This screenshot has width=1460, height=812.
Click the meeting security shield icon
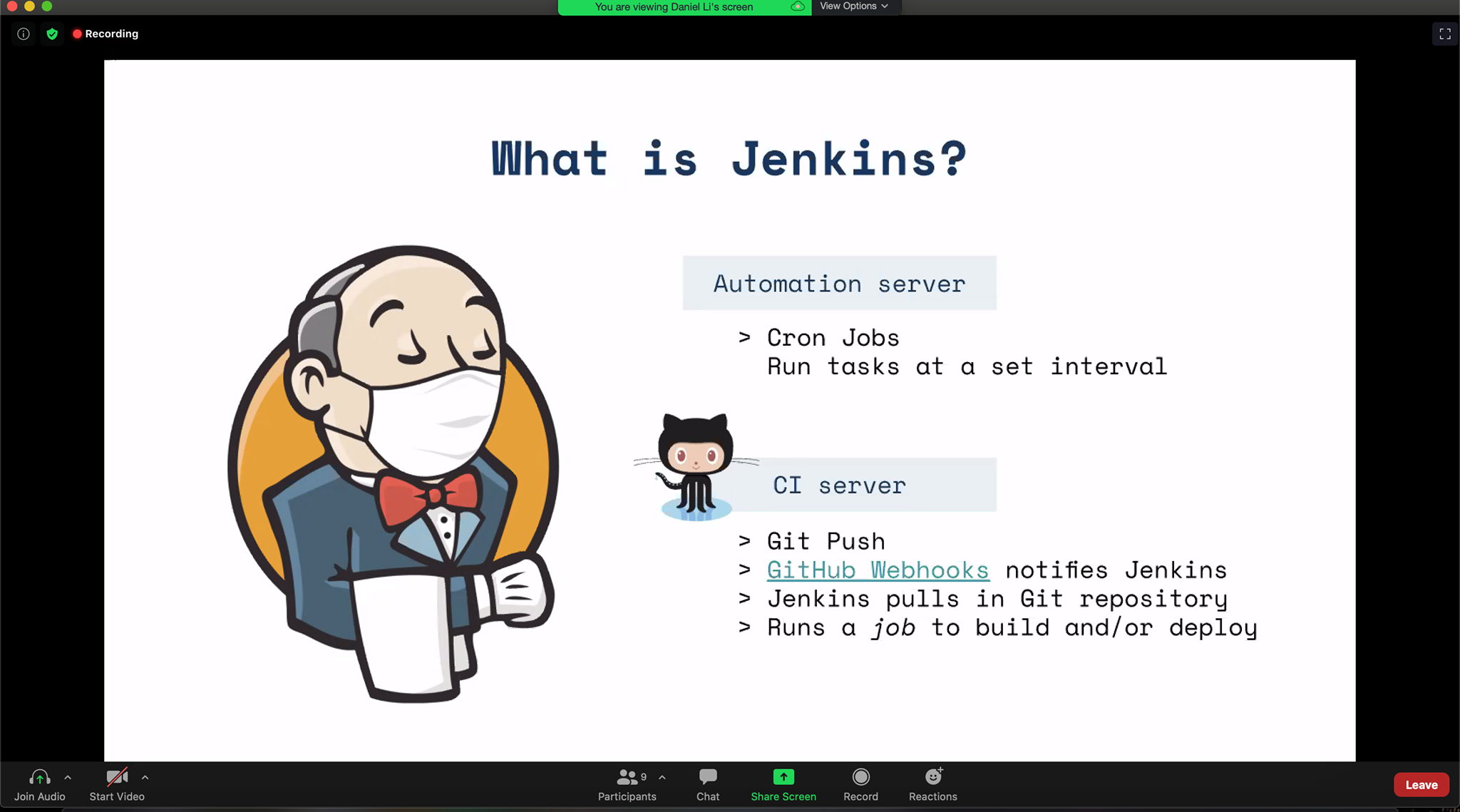tap(53, 34)
